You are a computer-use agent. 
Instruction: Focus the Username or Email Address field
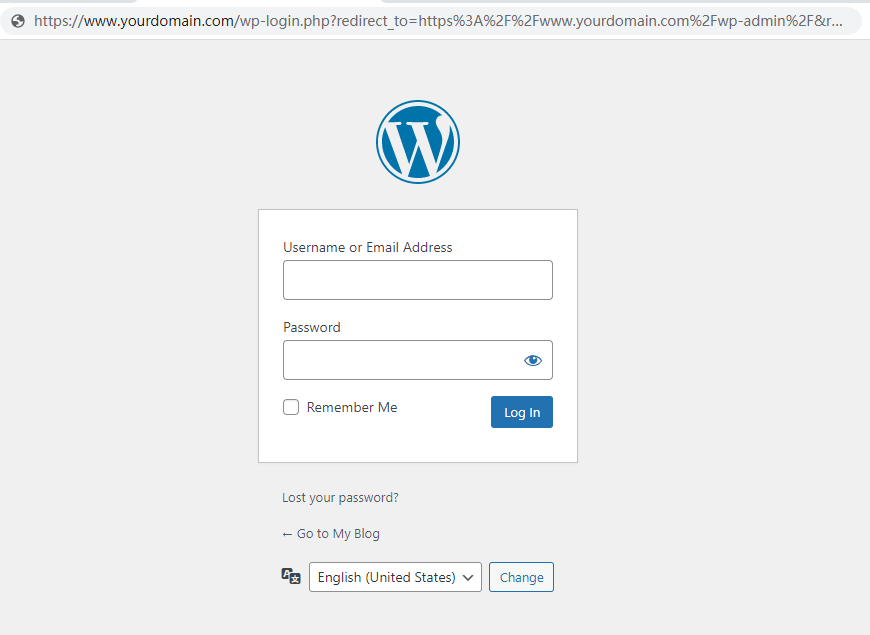[417, 280]
